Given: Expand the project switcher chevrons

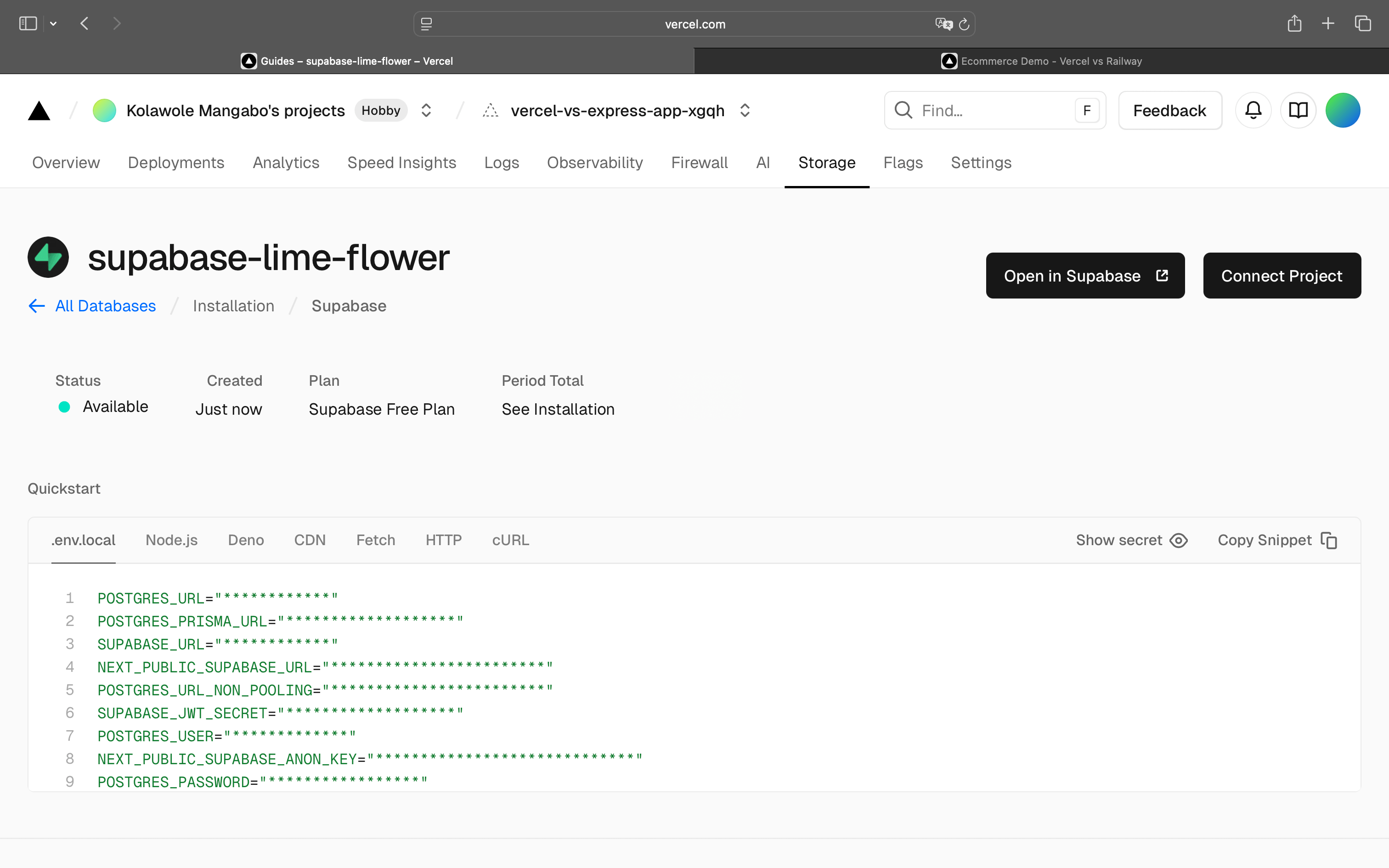Looking at the screenshot, I should pos(745,110).
